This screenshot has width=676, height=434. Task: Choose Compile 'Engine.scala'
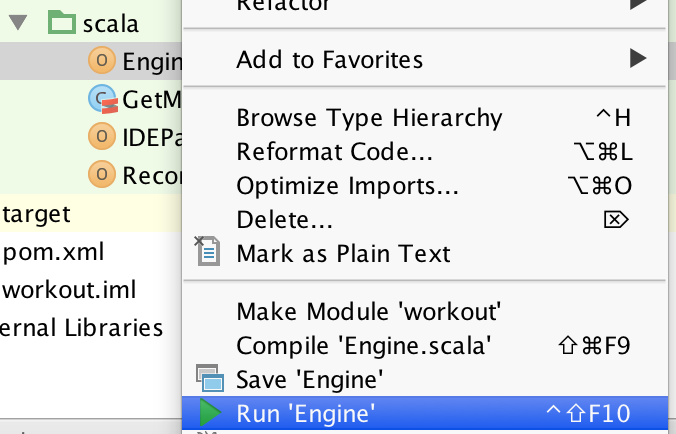pyautogui.click(x=364, y=346)
